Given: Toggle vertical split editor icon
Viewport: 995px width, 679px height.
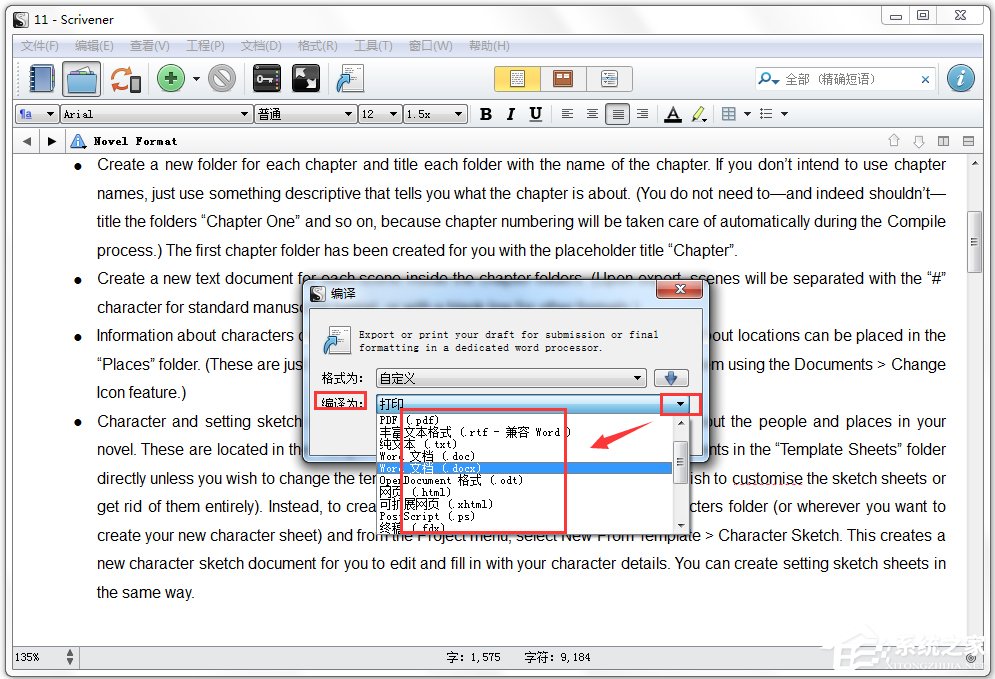Looking at the screenshot, I should [x=944, y=141].
